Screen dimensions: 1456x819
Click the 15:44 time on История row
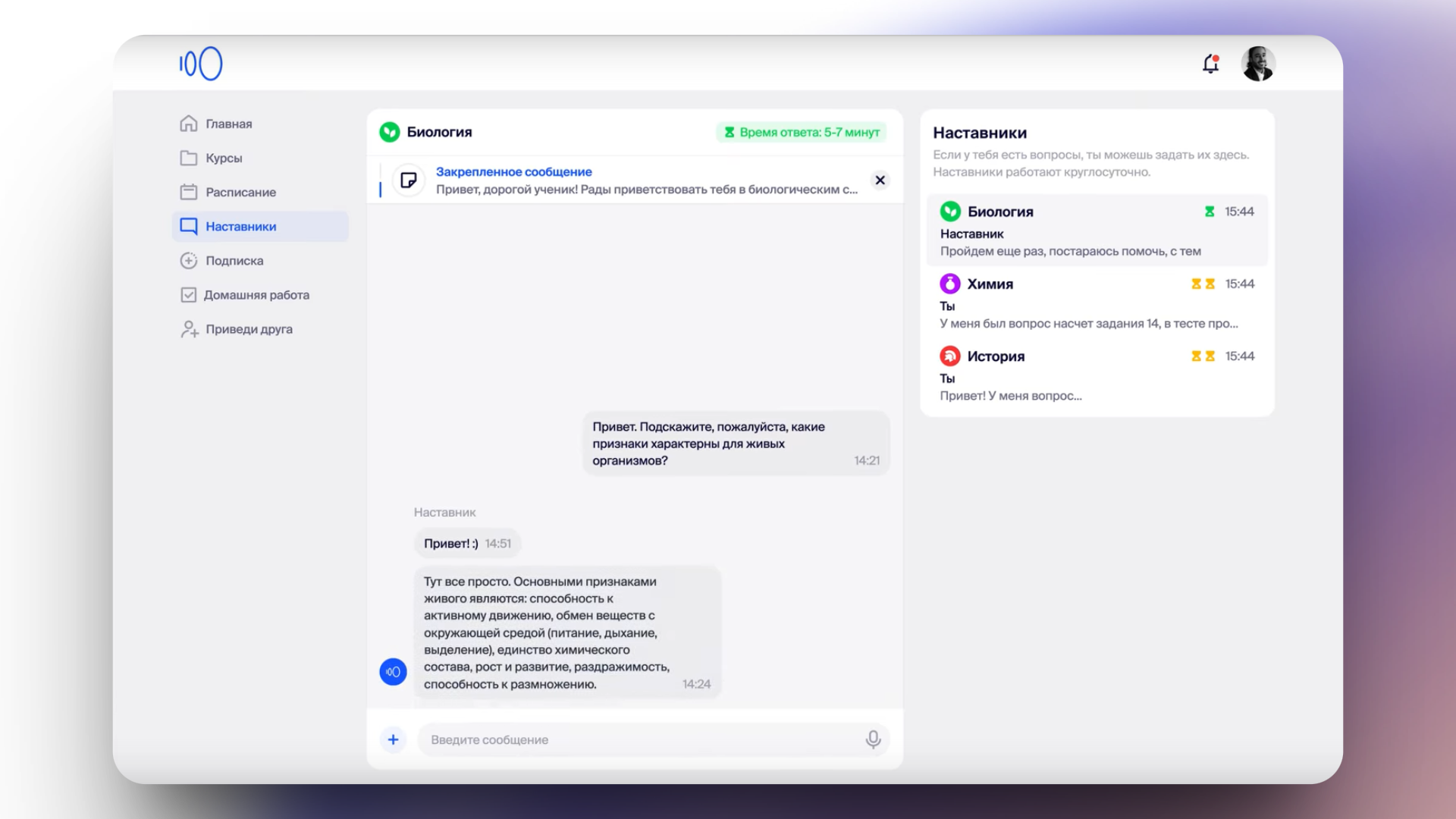tap(1239, 356)
